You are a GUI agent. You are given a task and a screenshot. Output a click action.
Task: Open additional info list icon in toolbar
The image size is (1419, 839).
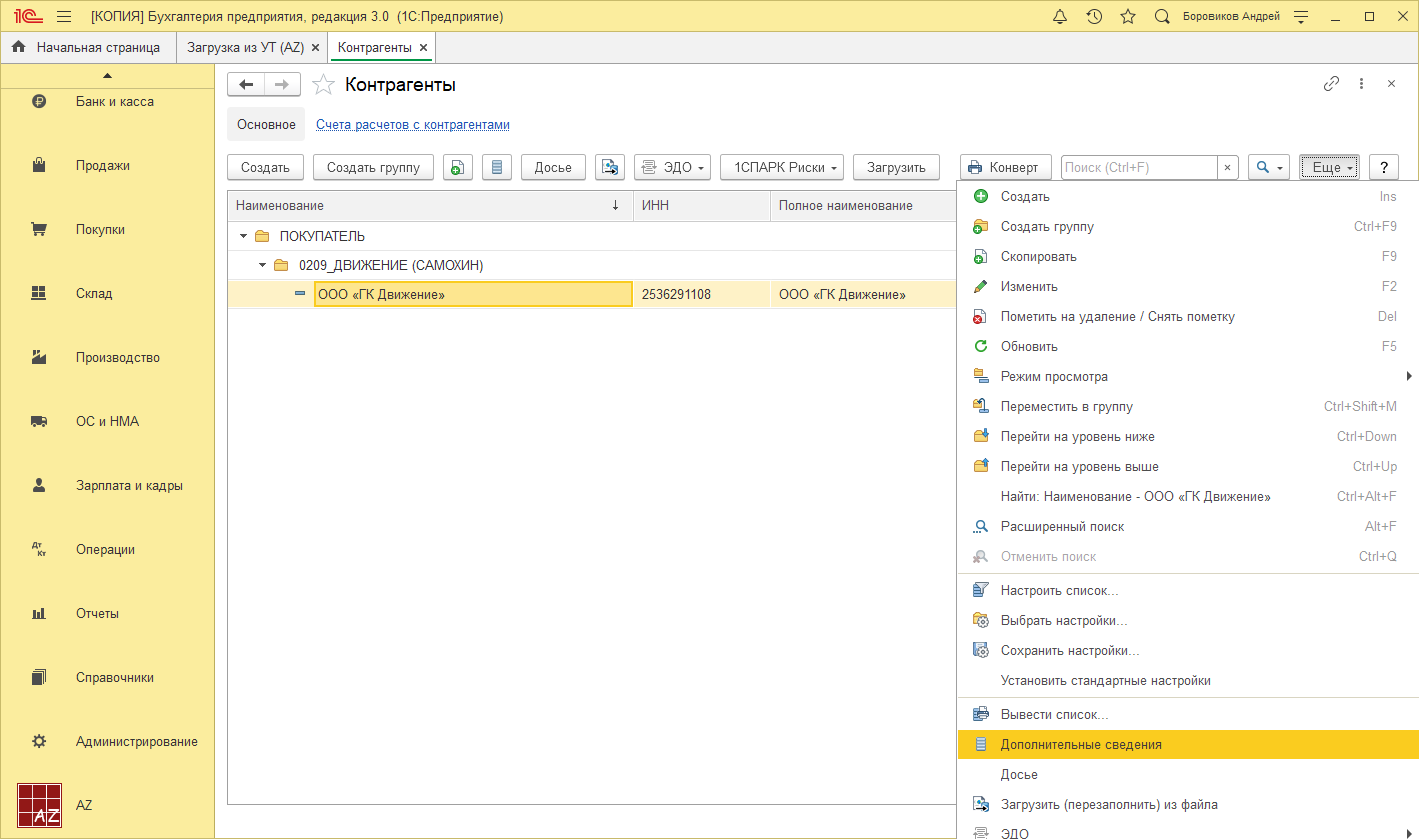click(x=497, y=167)
